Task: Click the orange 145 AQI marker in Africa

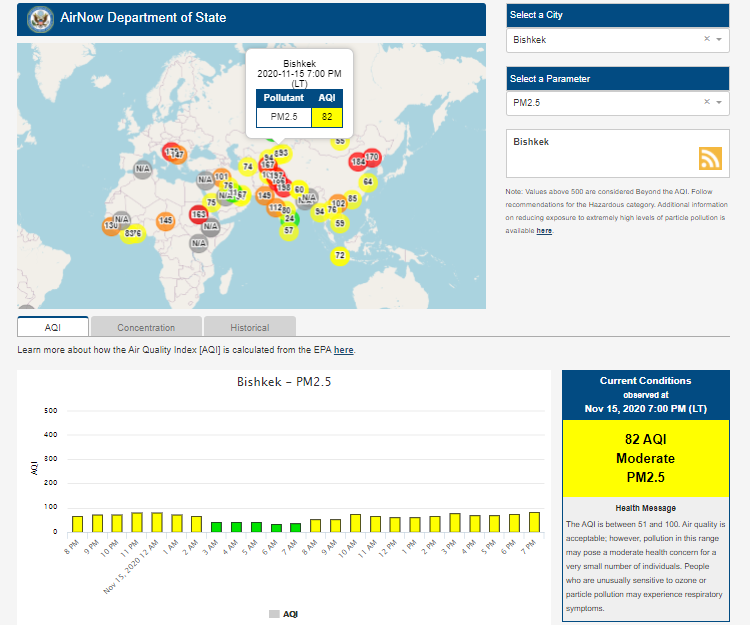Action: pos(166,220)
